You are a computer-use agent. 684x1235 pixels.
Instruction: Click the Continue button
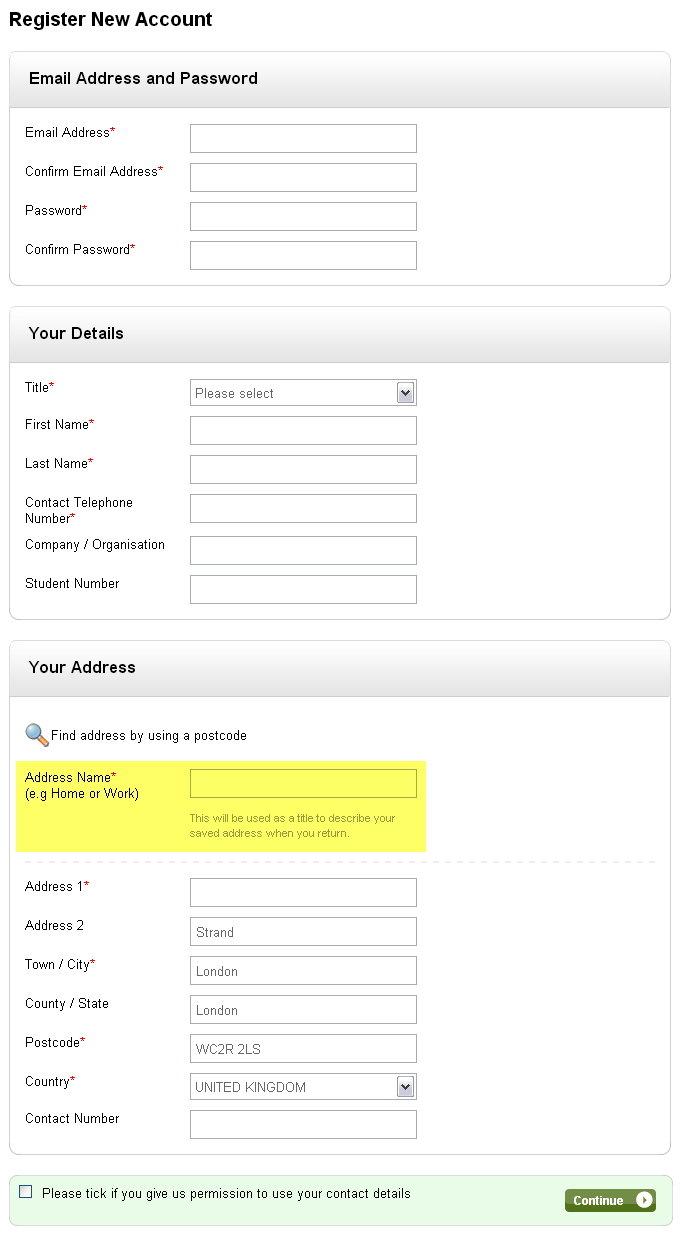[x=610, y=1200]
